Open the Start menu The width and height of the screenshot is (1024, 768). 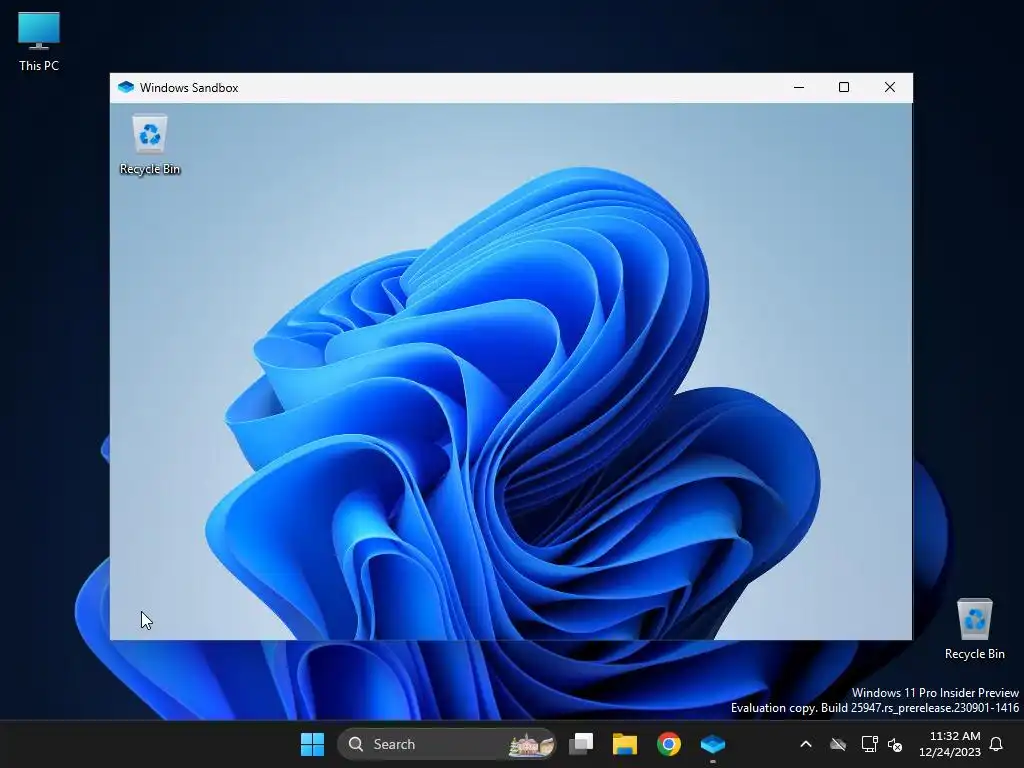click(x=312, y=744)
